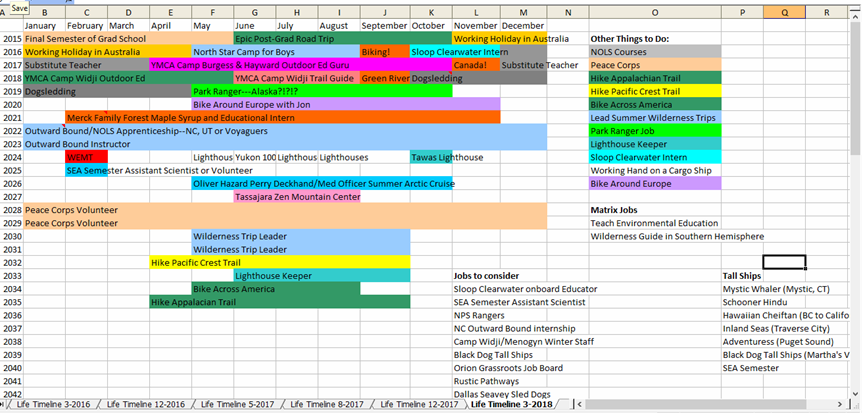Click the yellow Hike Pacific Crest Trail bar
The height and width of the screenshot is (413, 862).
click(x=279, y=262)
